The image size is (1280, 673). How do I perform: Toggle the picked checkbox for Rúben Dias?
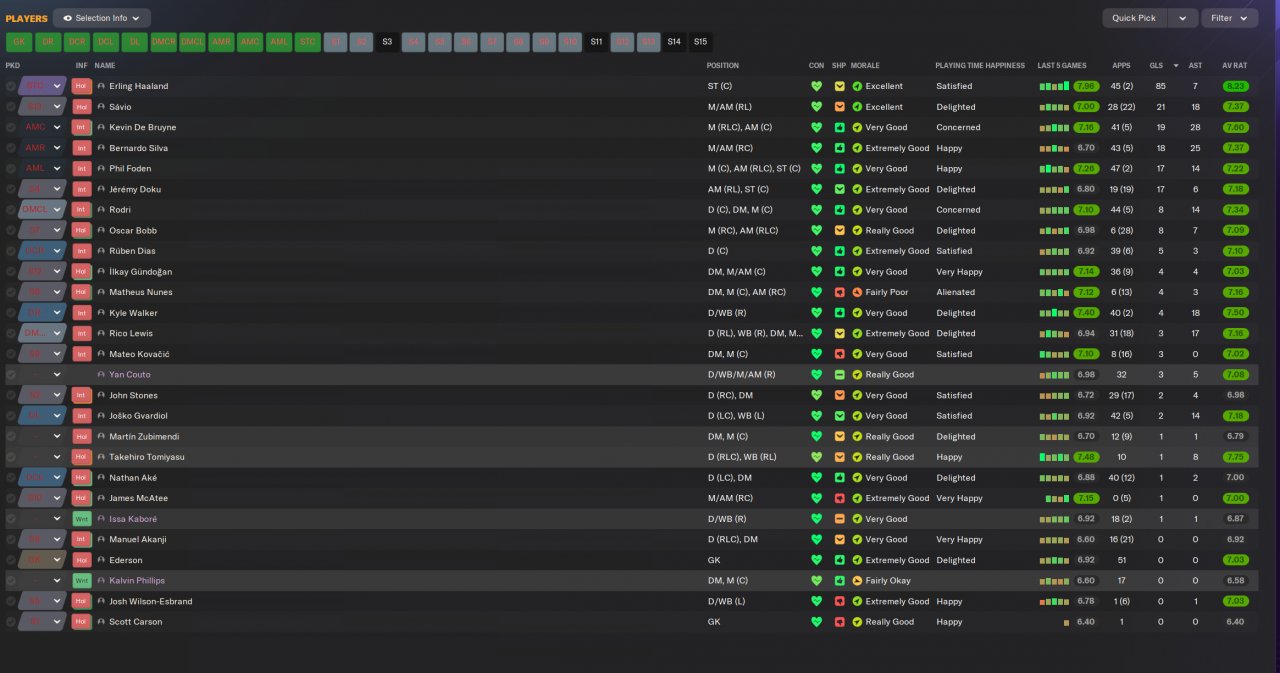(11, 251)
